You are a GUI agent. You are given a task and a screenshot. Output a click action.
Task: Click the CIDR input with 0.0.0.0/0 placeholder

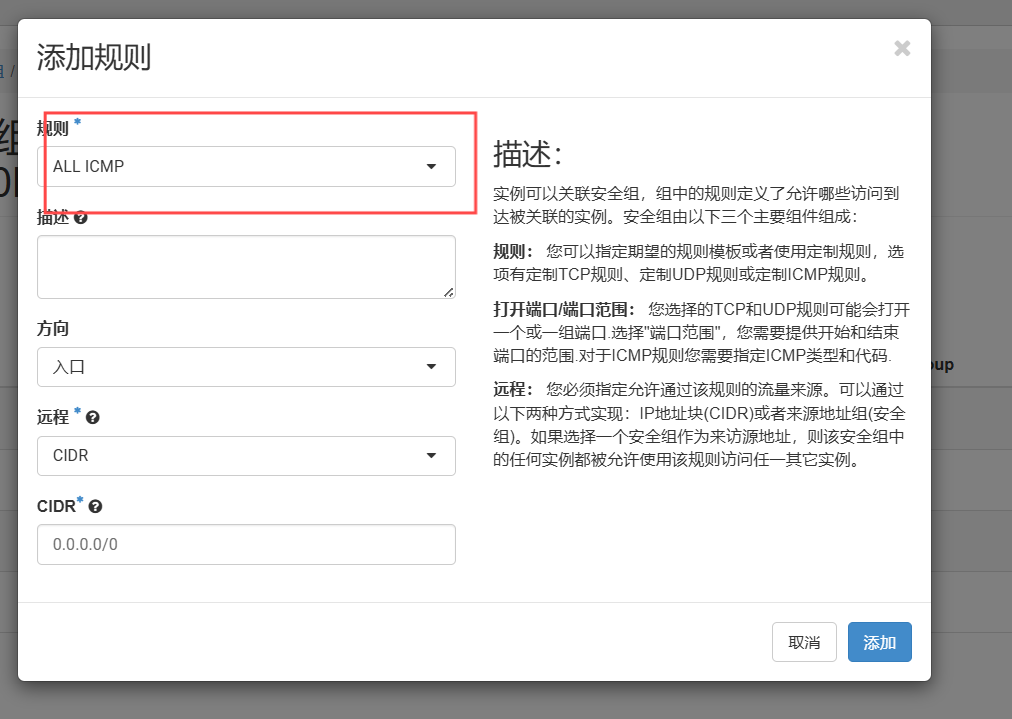(x=246, y=545)
